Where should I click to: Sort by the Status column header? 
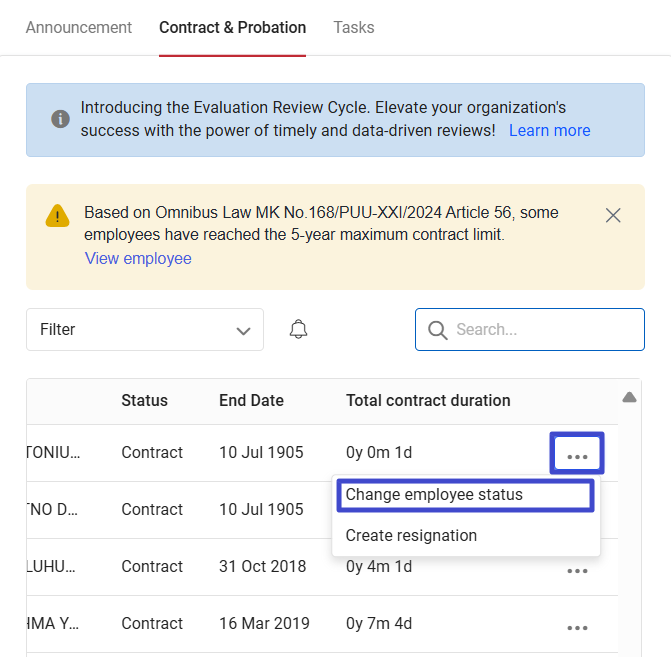click(x=144, y=401)
